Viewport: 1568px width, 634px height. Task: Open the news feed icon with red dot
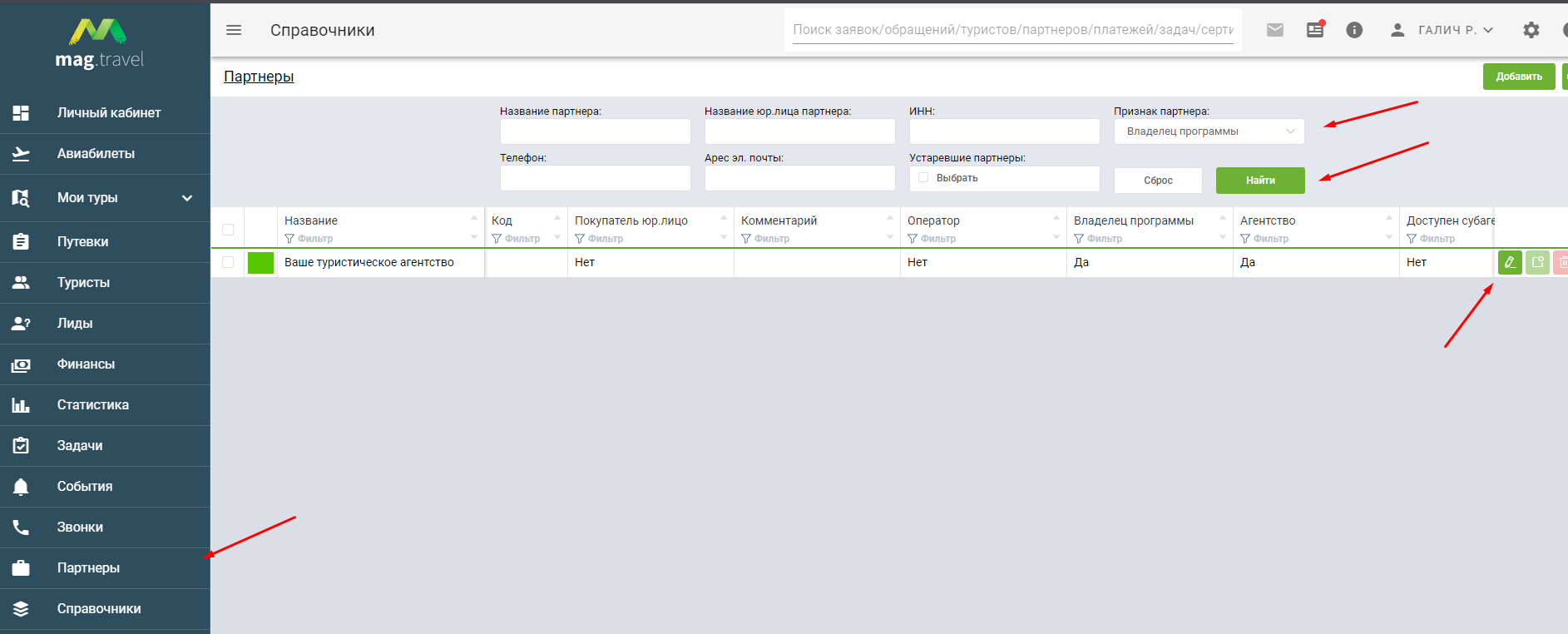[1315, 30]
